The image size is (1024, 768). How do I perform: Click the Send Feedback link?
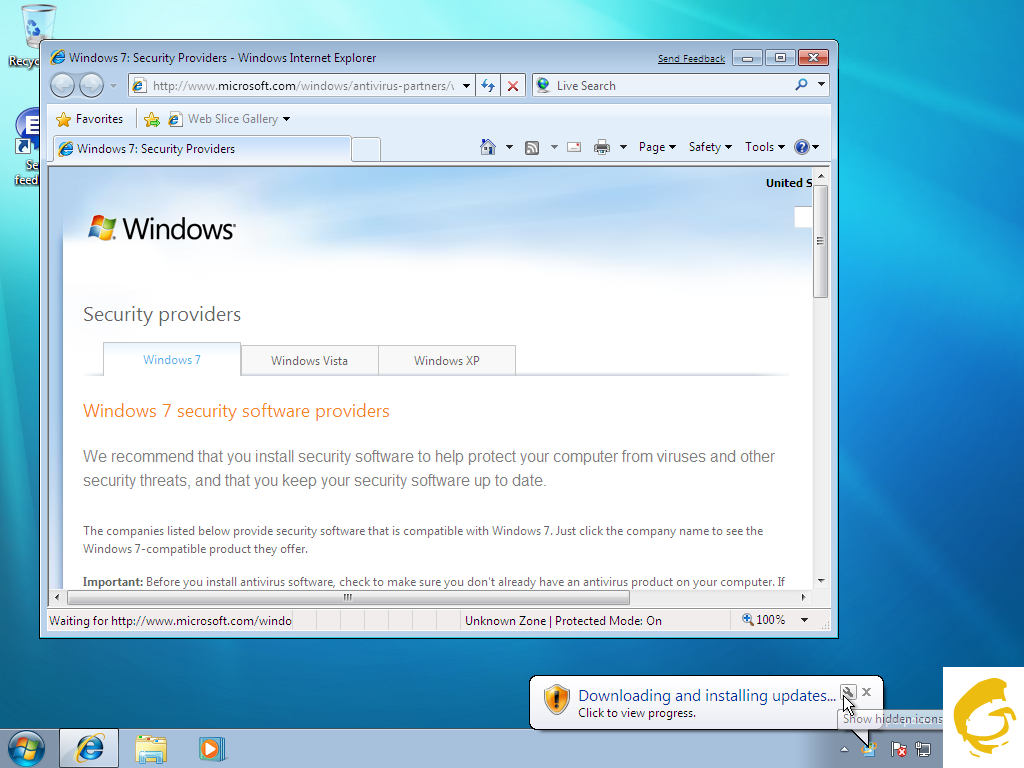pos(691,59)
